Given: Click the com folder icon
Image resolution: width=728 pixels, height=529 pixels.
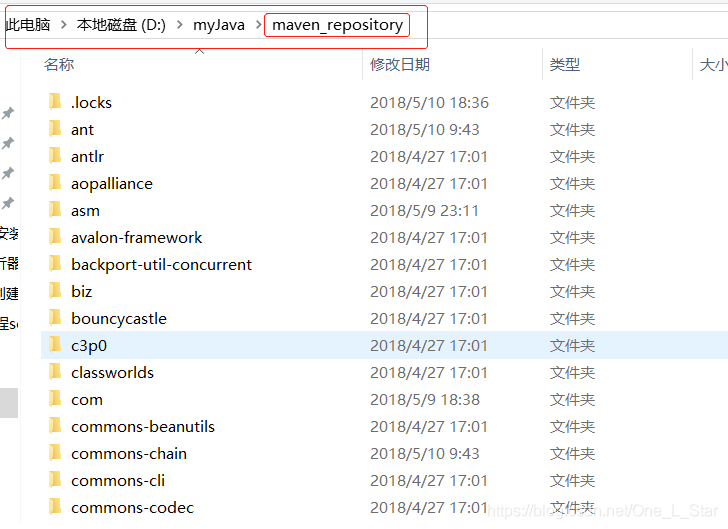Looking at the screenshot, I should coord(55,398).
